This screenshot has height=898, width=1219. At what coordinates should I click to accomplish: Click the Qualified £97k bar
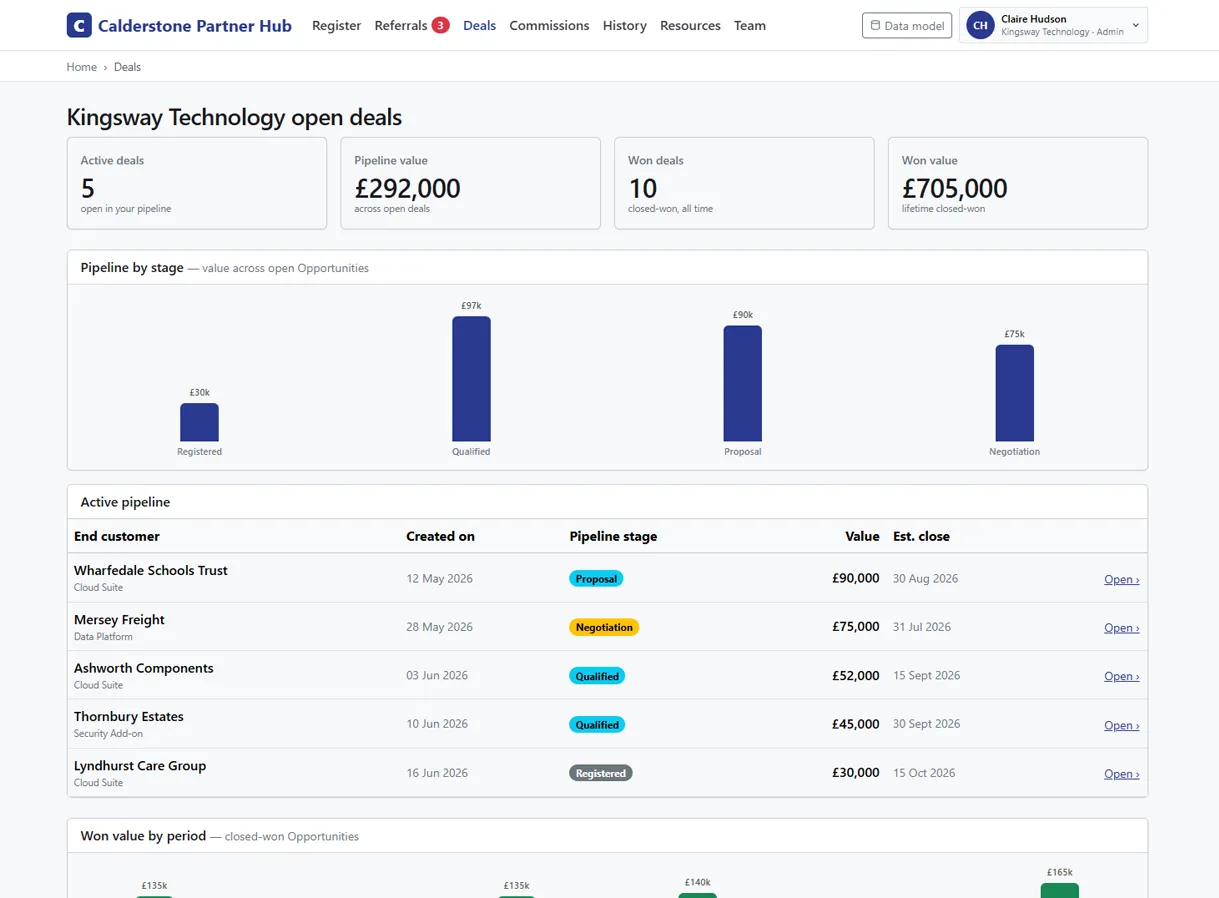[x=471, y=379]
